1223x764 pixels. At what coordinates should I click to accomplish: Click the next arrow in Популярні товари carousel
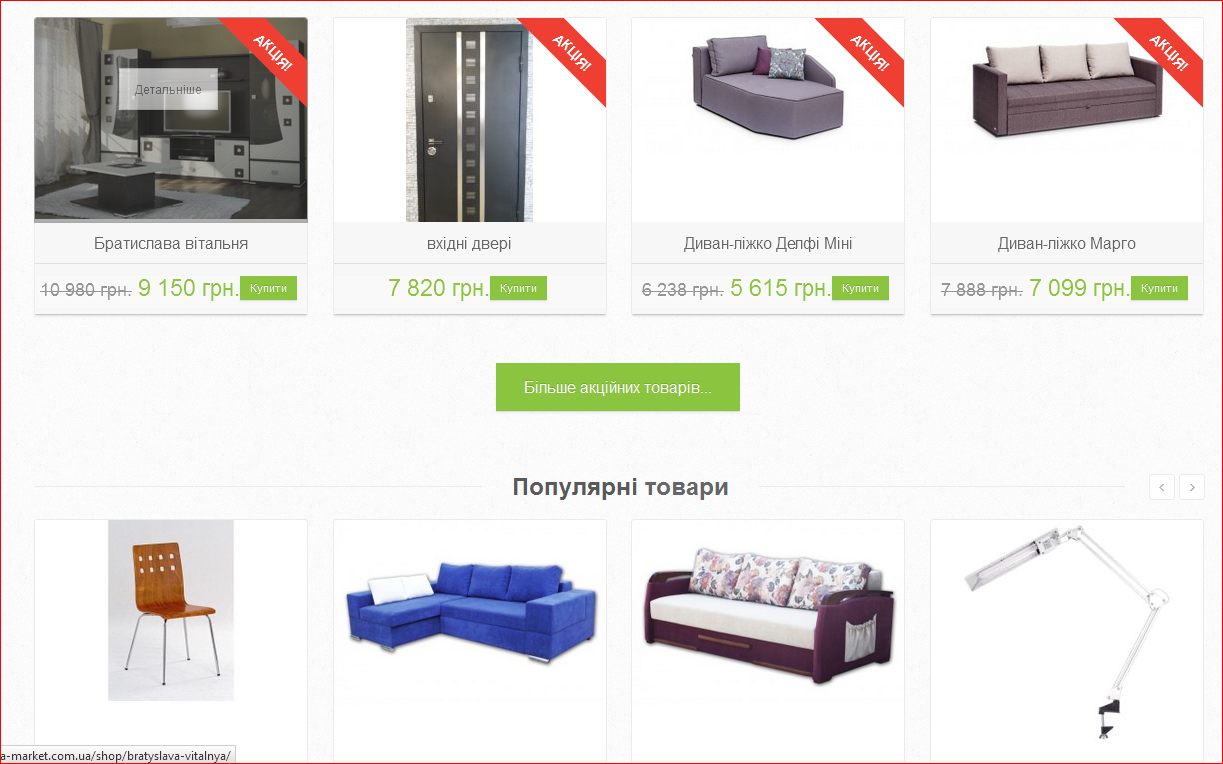tap(1192, 487)
